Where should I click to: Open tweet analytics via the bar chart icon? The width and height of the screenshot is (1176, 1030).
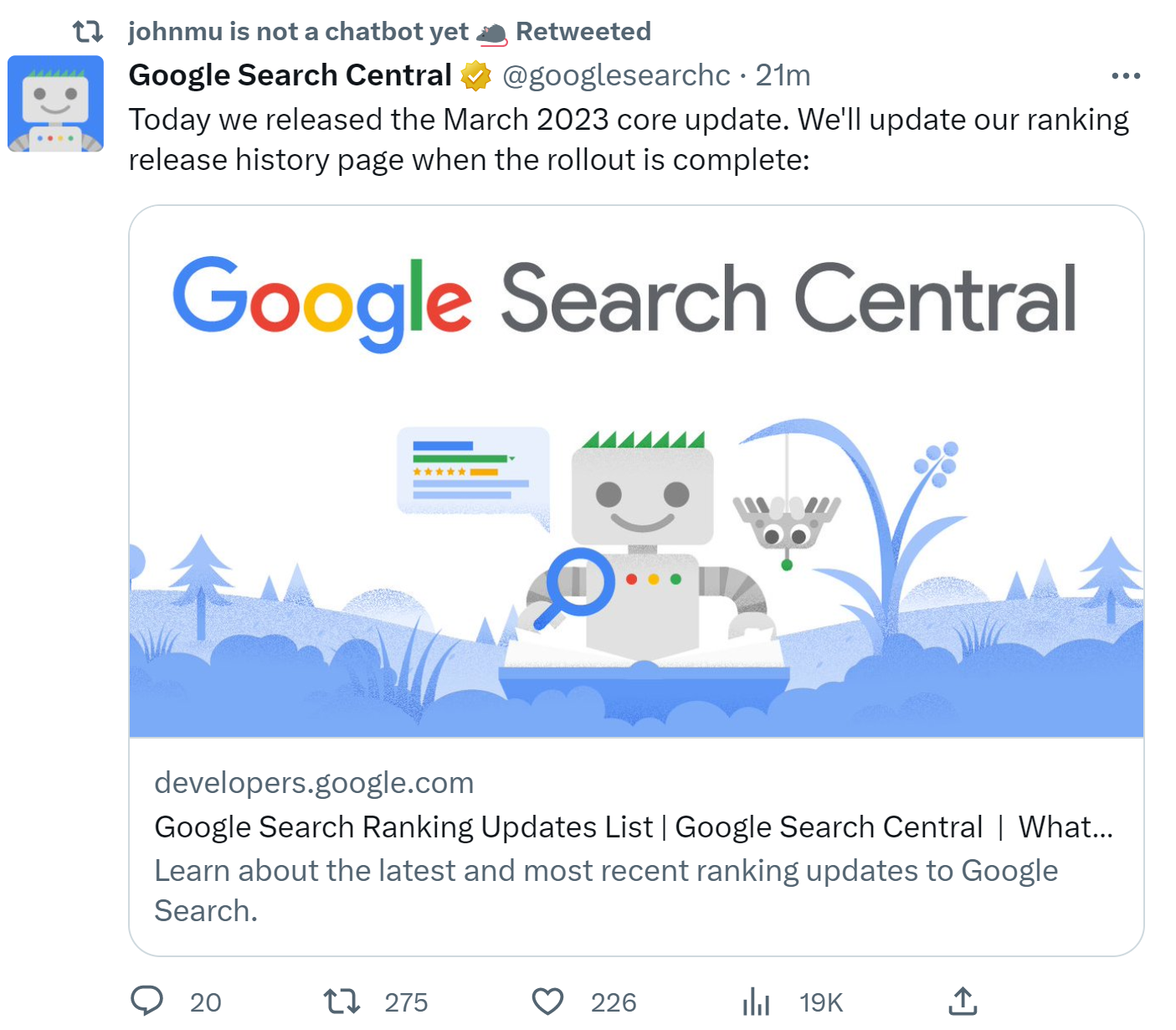756,1000
